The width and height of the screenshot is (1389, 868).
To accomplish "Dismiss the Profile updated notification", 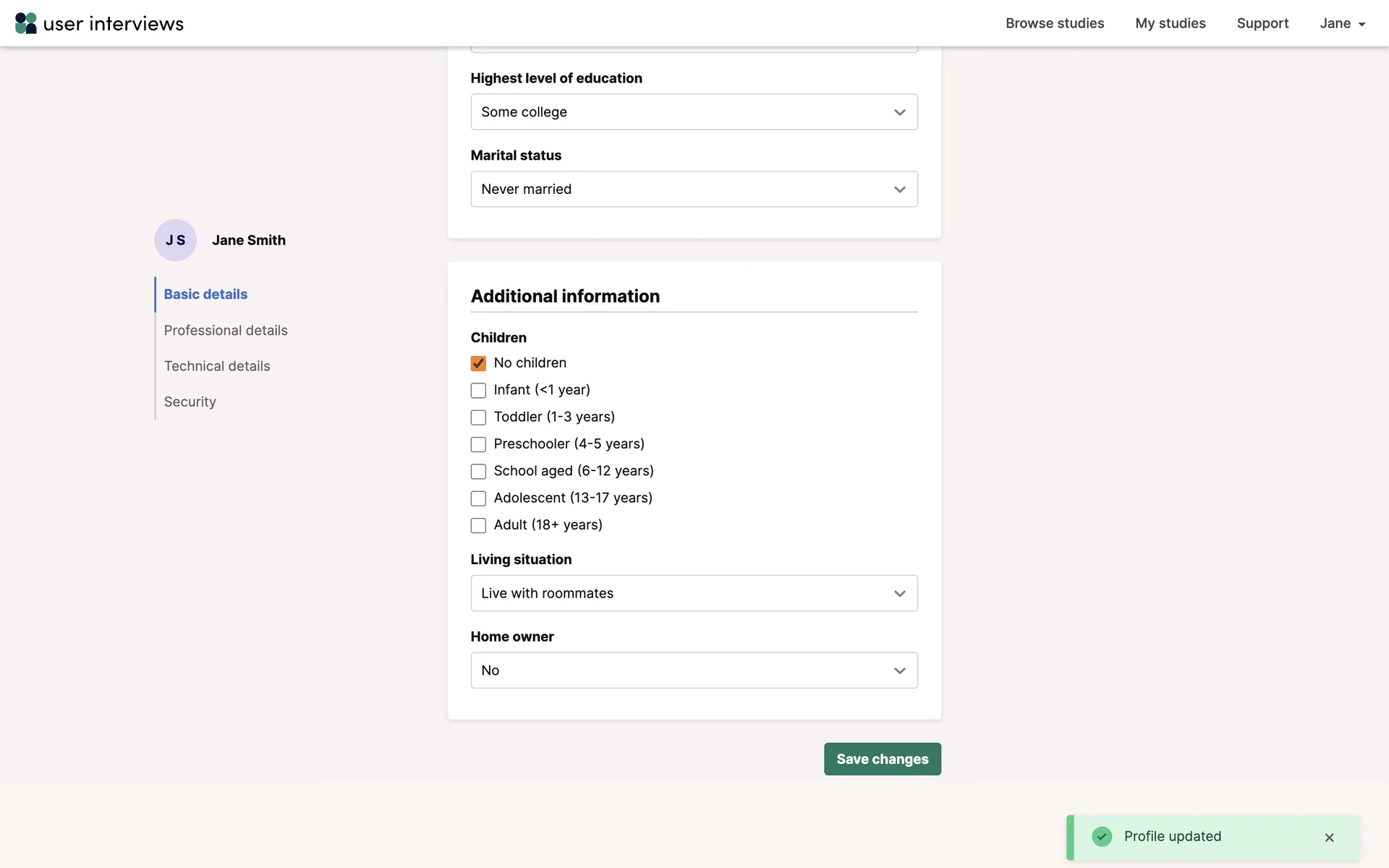I will [1329, 837].
